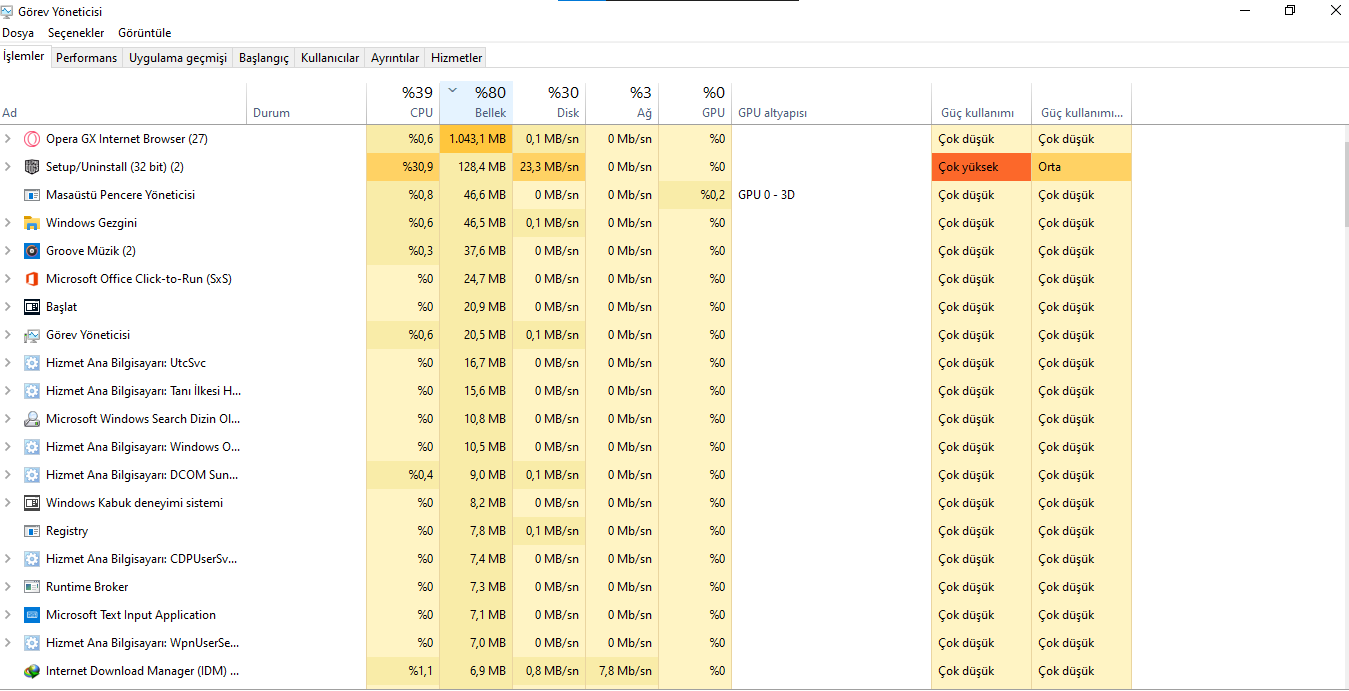Image resolution: width=1349 pixels, height=691 pixels.
Task: Switch to the Performans tab
Action: coord(86,58)
